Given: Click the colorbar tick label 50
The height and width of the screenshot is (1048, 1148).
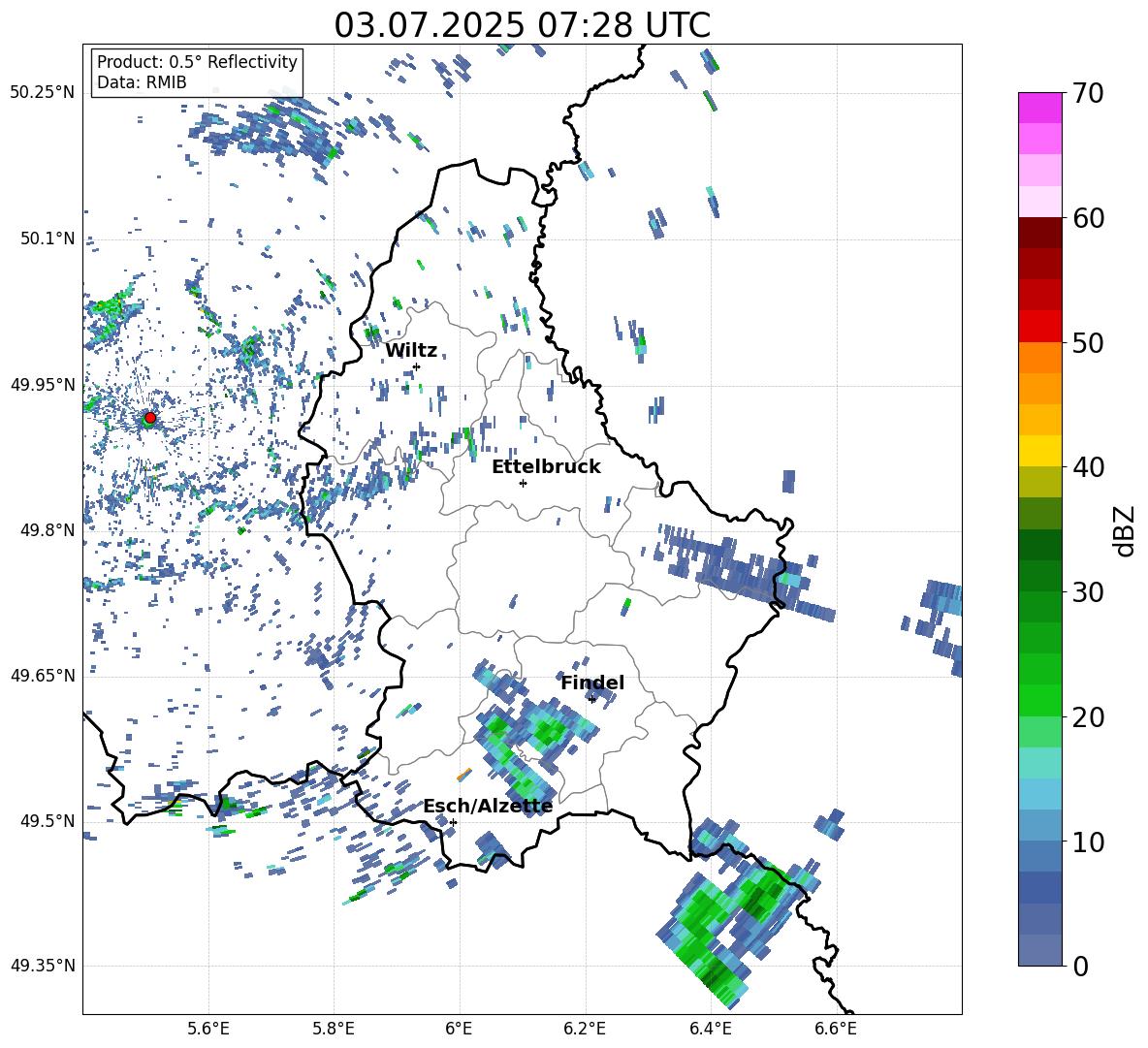Looking at the screenshot, I should [x=1088, y=342].
